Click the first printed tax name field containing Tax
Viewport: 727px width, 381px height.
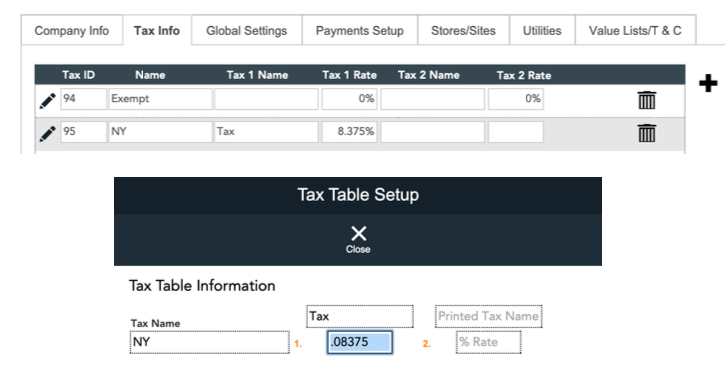tap(360, 317)
